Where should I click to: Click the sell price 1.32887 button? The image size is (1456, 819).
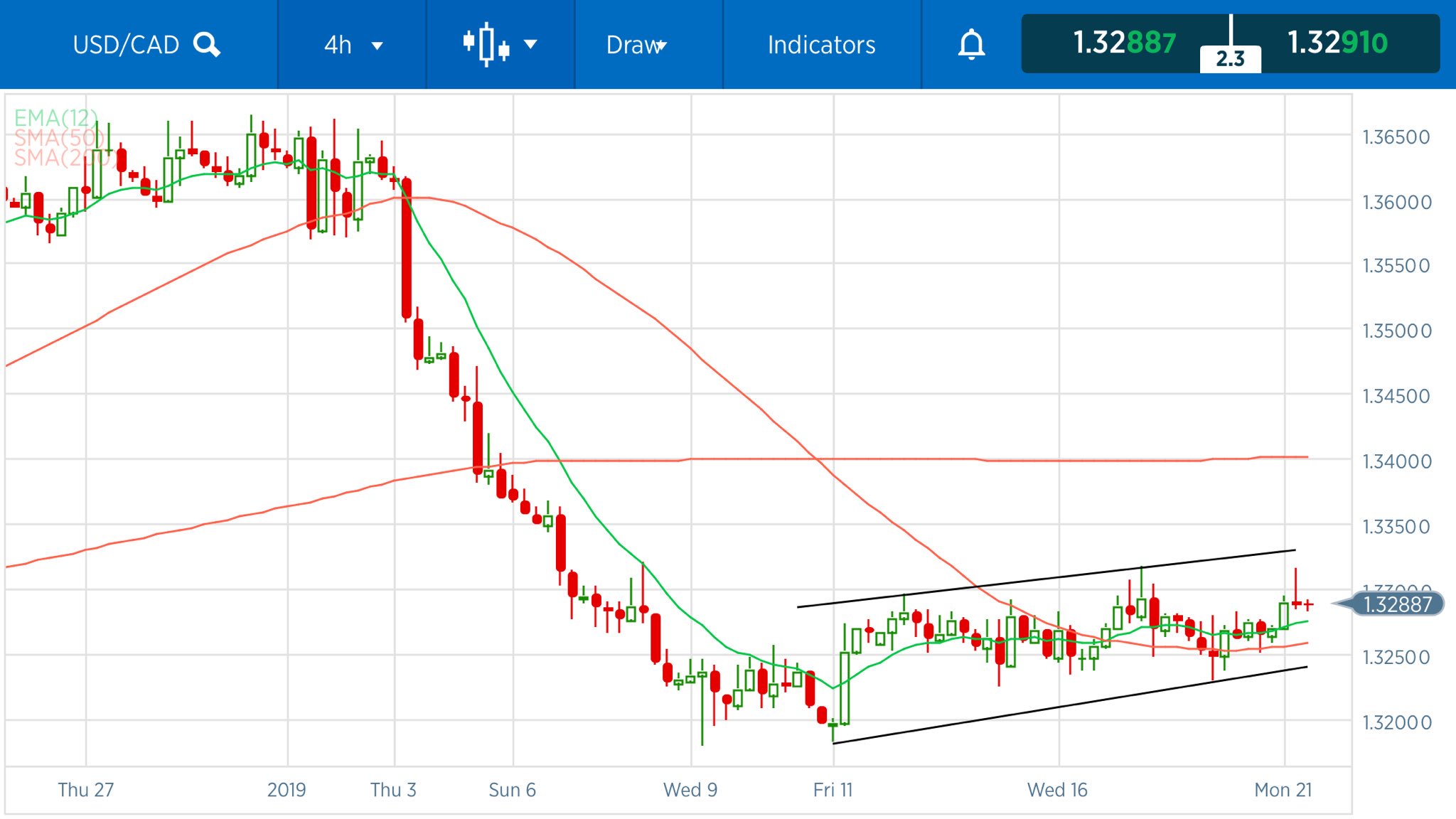[1124, 43]
